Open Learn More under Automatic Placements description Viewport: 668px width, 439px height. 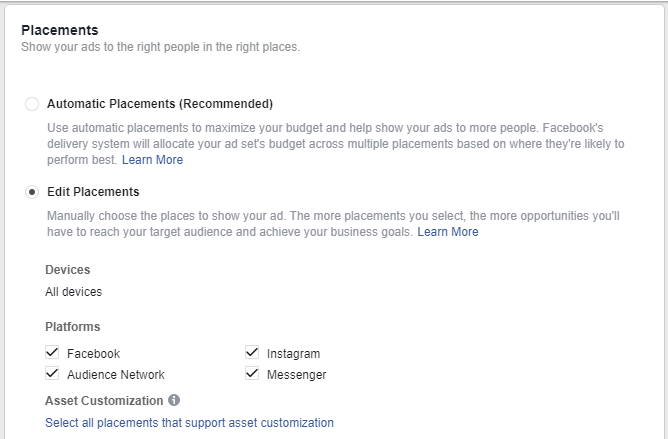click(x=153, y=160)
